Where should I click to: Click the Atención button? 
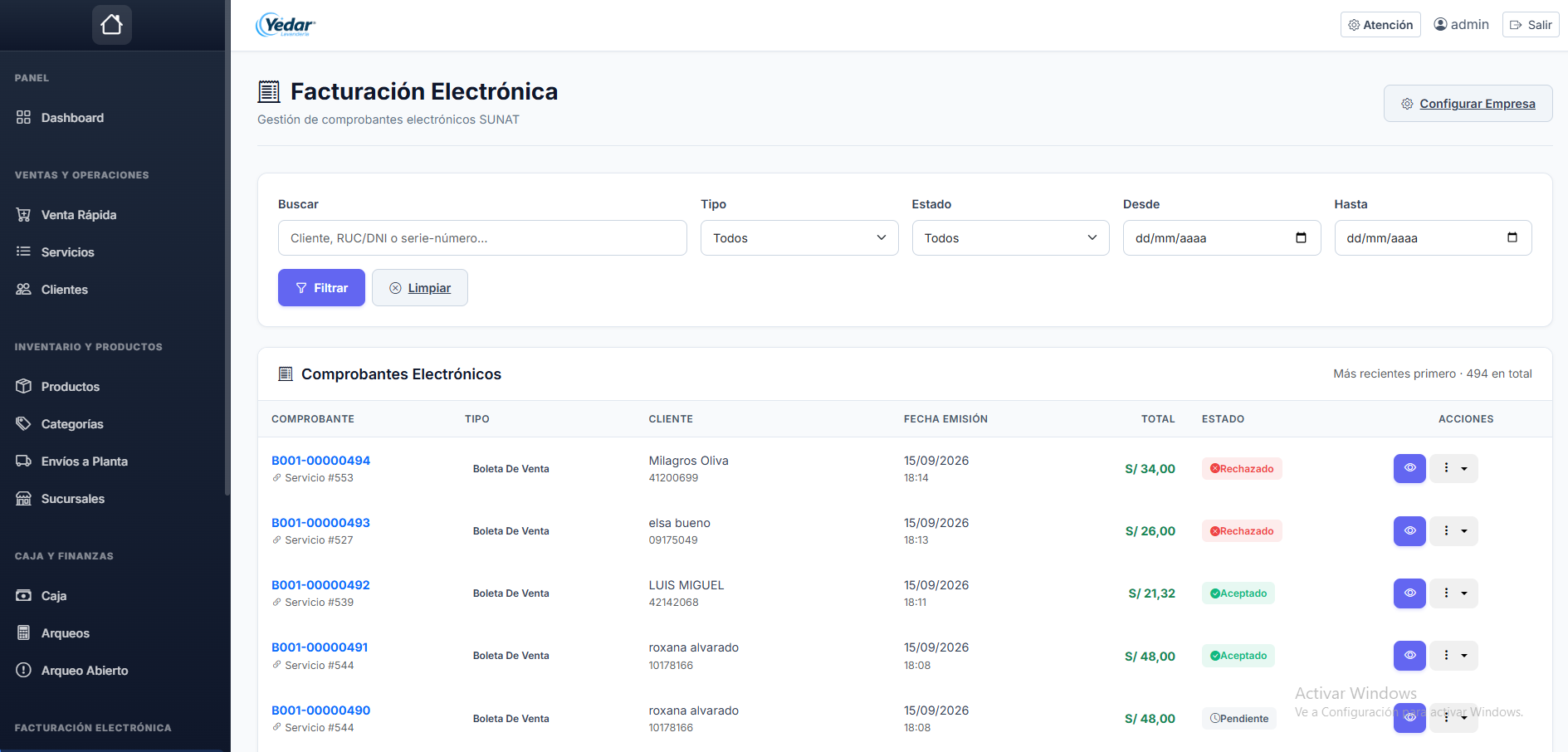[1380, 25]
